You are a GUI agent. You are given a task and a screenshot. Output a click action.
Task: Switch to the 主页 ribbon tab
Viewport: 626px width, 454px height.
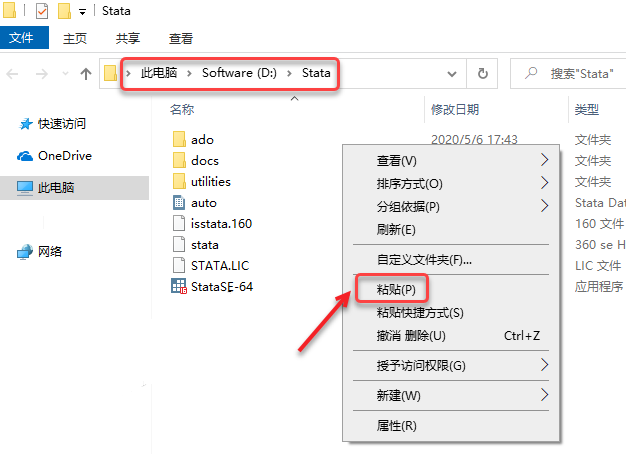coord(75,38)
